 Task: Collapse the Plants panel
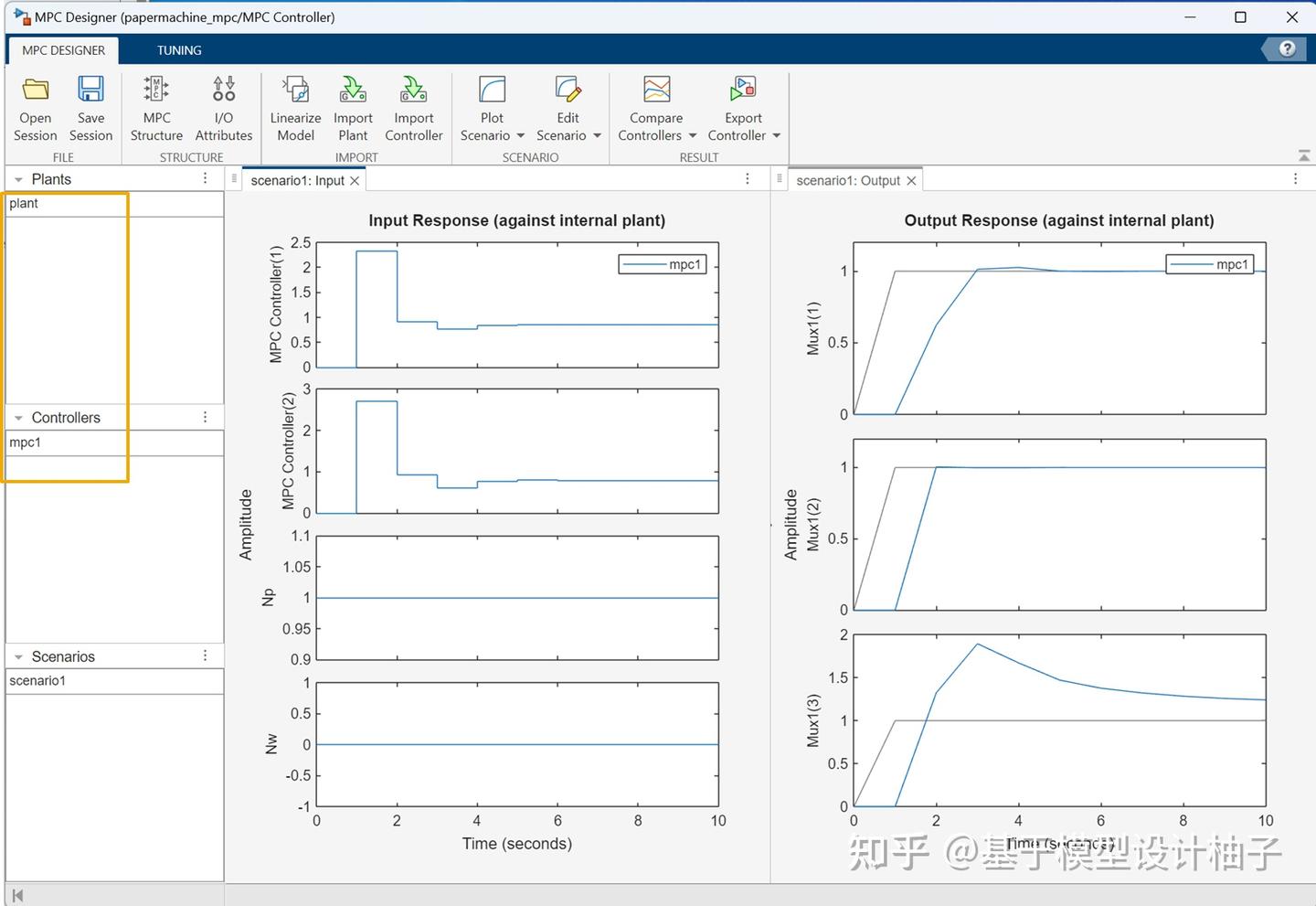17,178
